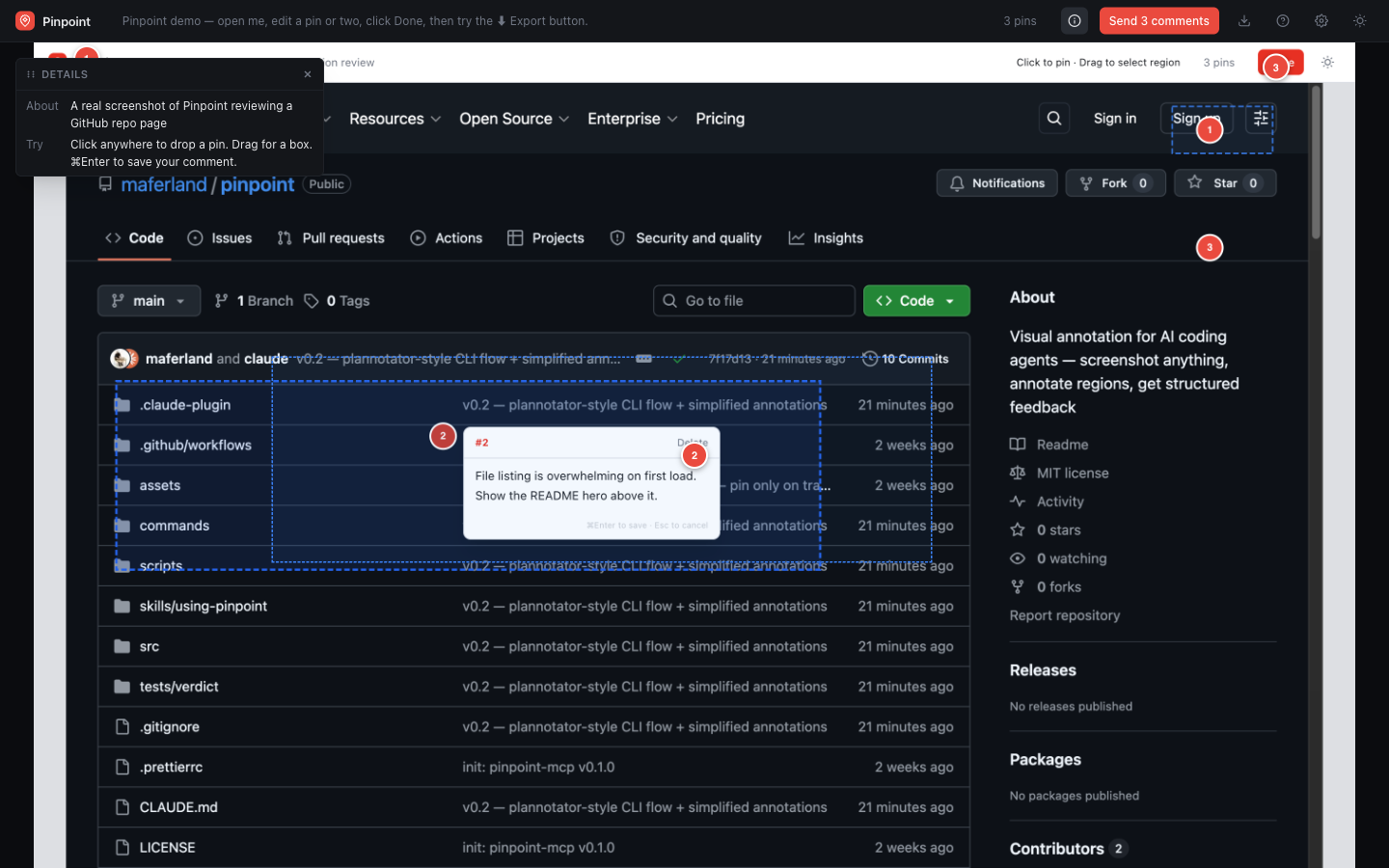This screenshot has width=1389, height=868.
Task: Expand the Resources nav menu
Action: 395,119
